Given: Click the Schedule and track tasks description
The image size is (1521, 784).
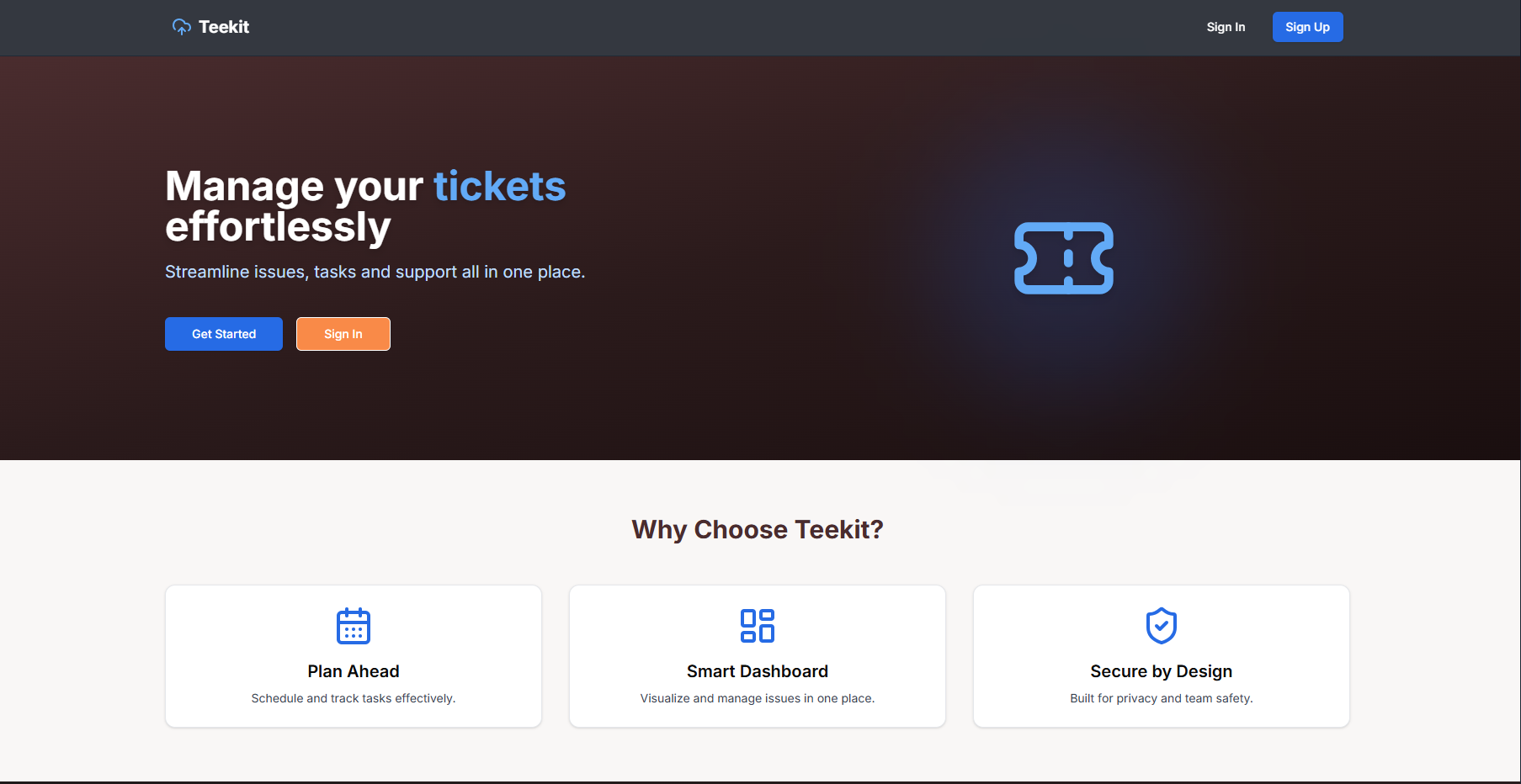Looking at the screenshot, I should pyautogui.click(x=353, y=697).
